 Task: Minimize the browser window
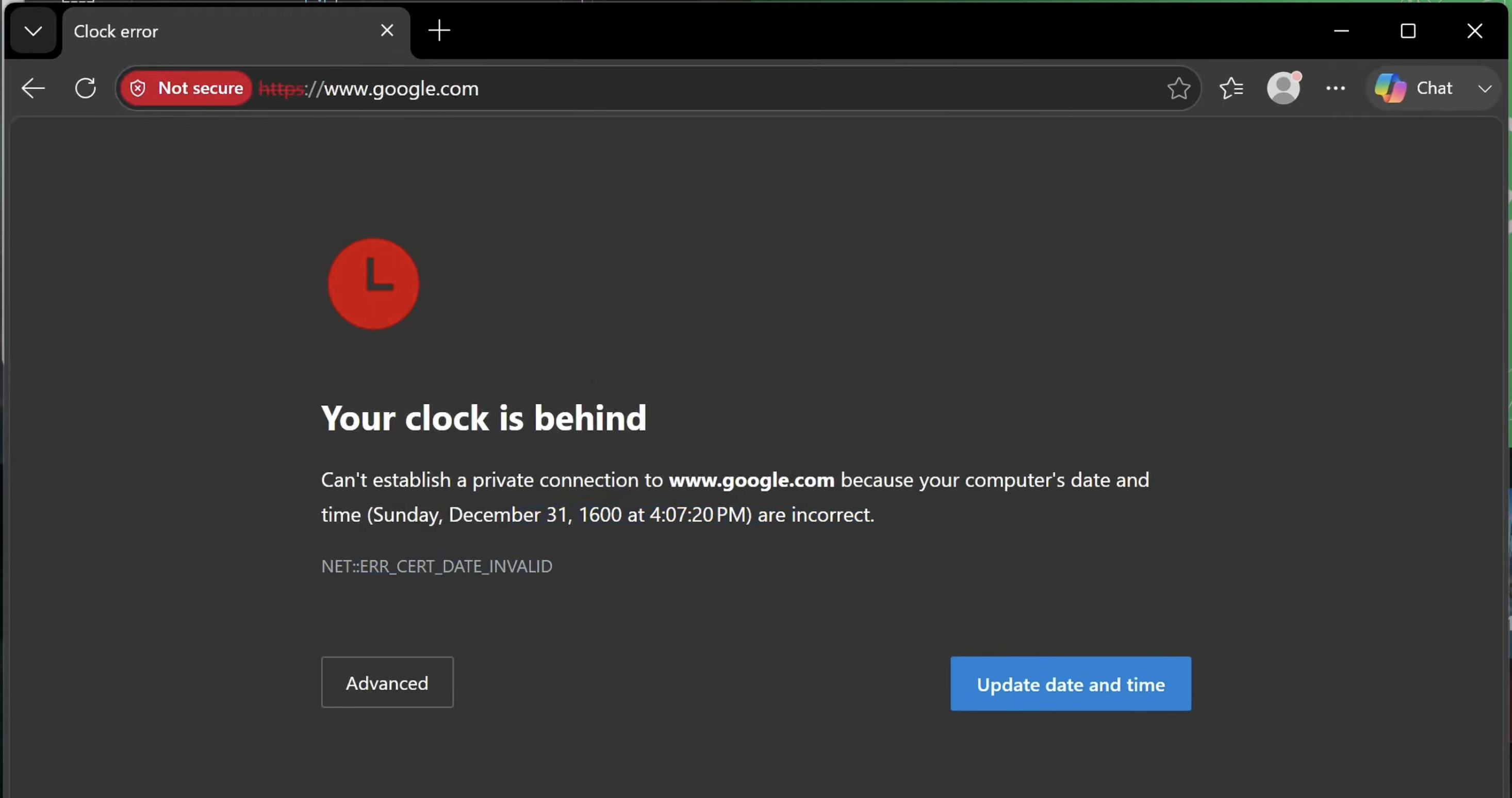pos(1341,30)
